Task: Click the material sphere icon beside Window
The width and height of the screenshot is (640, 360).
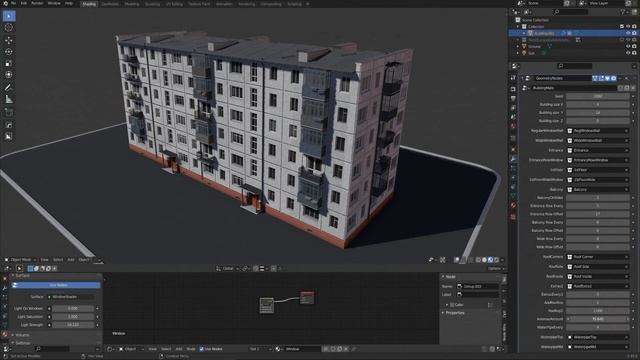Action: (x=278, y=349)
